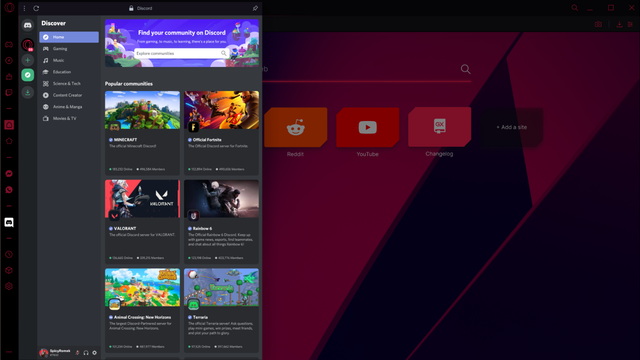This screenshot has height=360, width=640.
Task: Toggle headphones deafen in Discord user bar
Action: pyautogui.click(x=86, y=353)
